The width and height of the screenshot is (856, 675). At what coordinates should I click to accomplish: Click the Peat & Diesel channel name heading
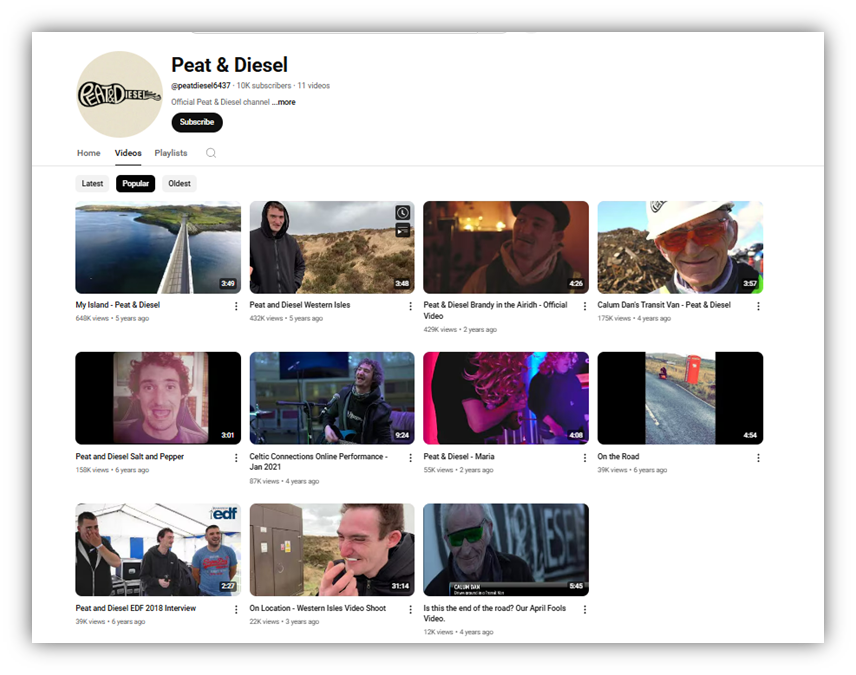(229, 65)
